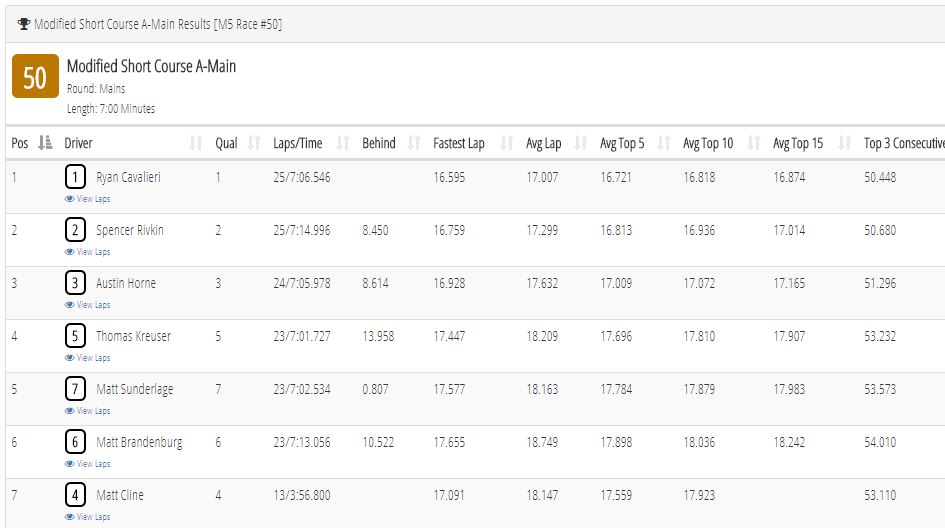Screen dimensions: 945x528
Task: Click the Avg Lap column header
Action: [544, 143]
